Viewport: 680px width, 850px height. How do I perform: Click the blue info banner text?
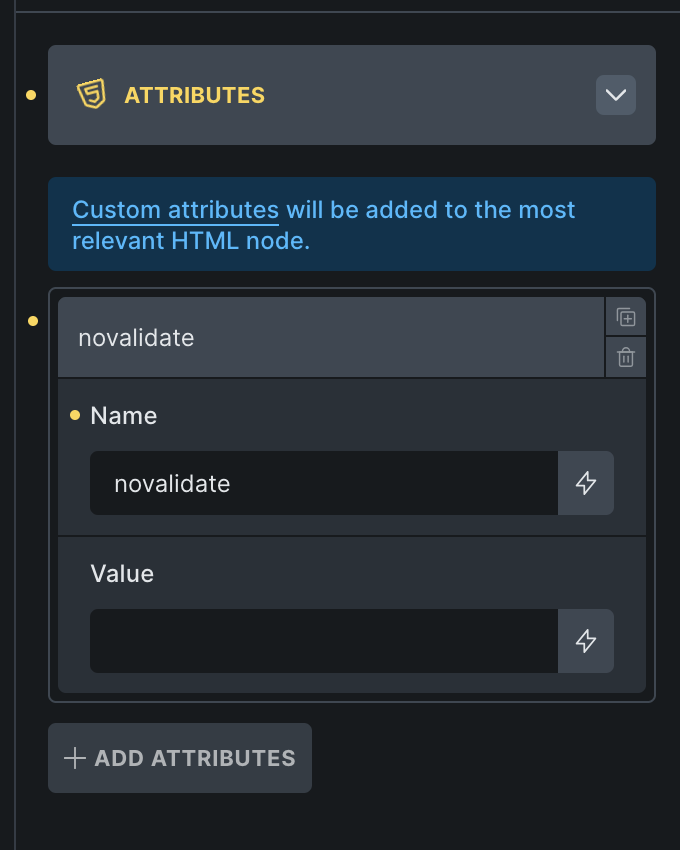(x=430, y=210)
